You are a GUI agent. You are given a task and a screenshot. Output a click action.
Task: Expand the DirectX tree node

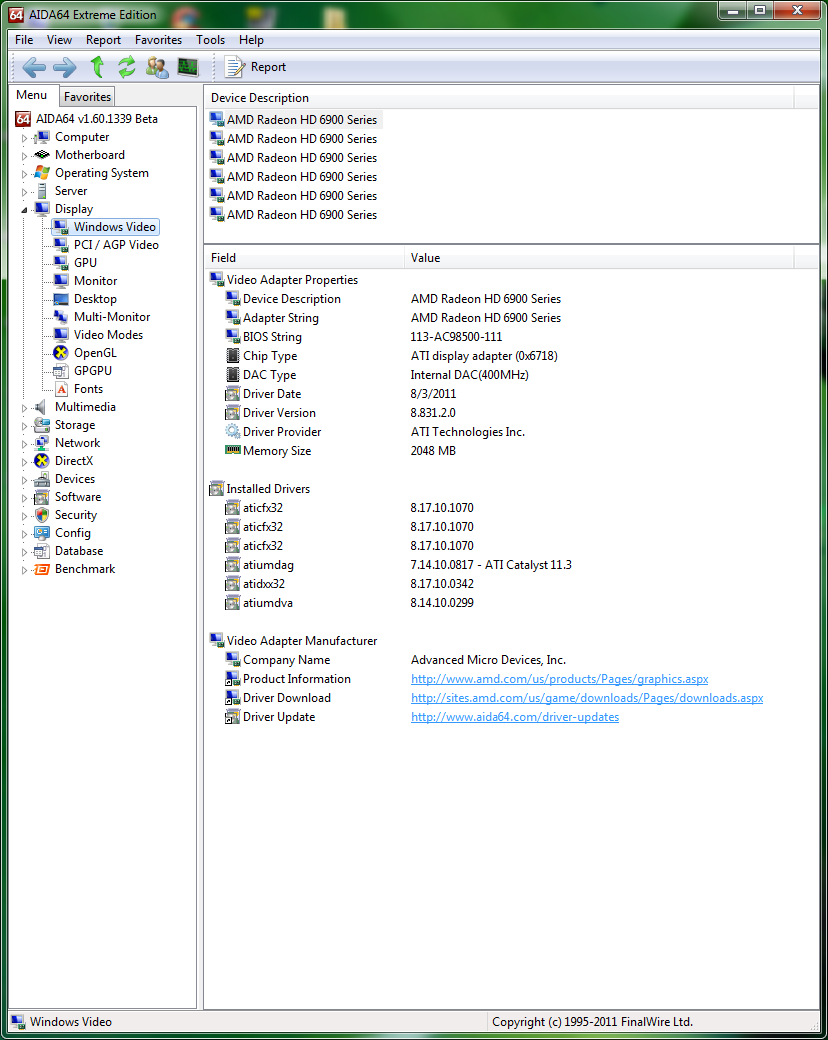coord(25,462)
